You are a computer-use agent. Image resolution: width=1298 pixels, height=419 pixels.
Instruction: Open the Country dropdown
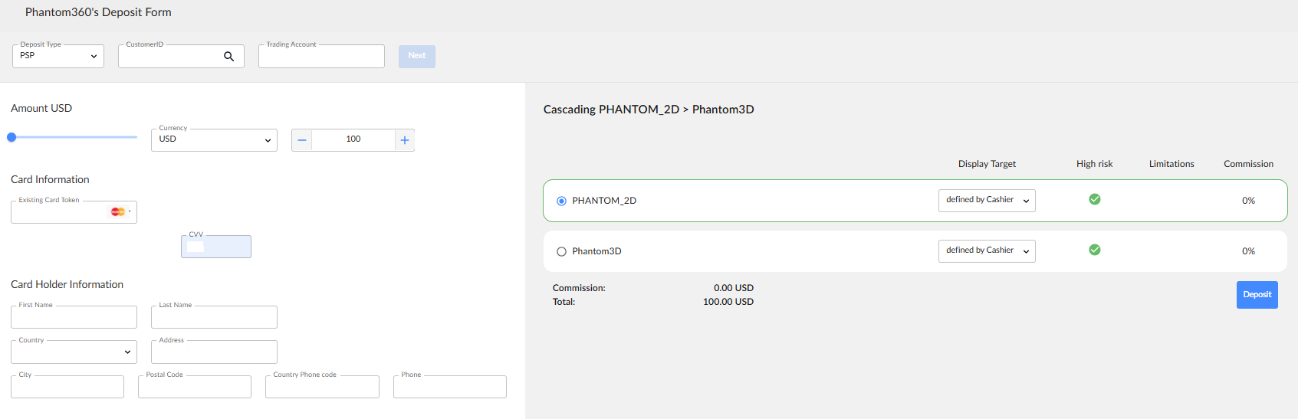73,352
